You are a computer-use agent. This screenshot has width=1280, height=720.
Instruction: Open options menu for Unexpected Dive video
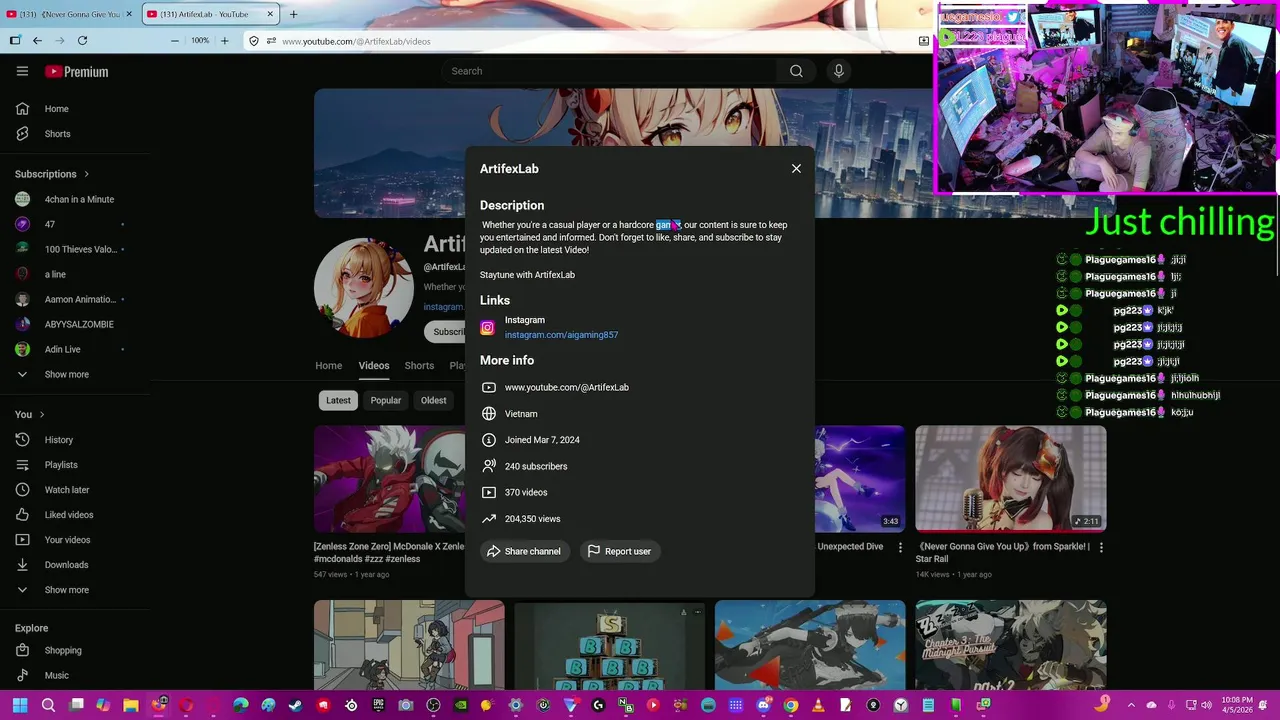[900, 548]
